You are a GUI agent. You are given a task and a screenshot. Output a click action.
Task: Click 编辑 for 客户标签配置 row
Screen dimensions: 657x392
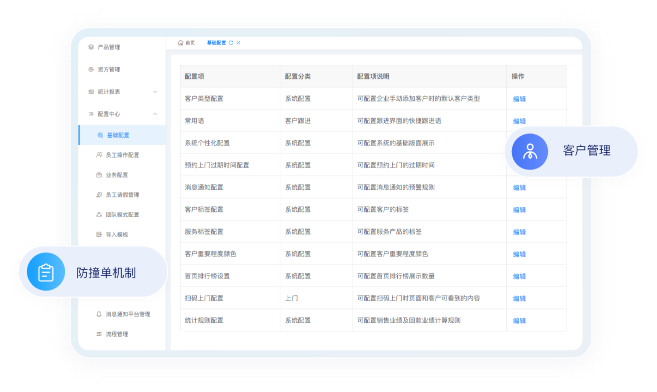[x=519, y=210]
